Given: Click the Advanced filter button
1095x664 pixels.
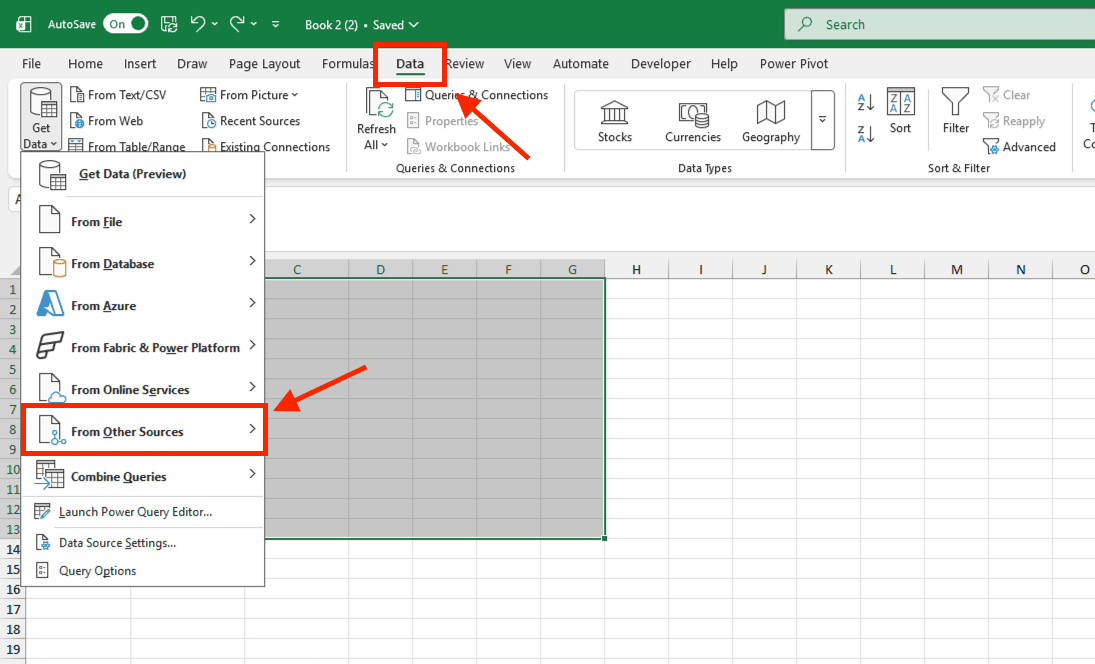Looking at the screenshot, I should pyautogui.click(x=1020, y=147).
